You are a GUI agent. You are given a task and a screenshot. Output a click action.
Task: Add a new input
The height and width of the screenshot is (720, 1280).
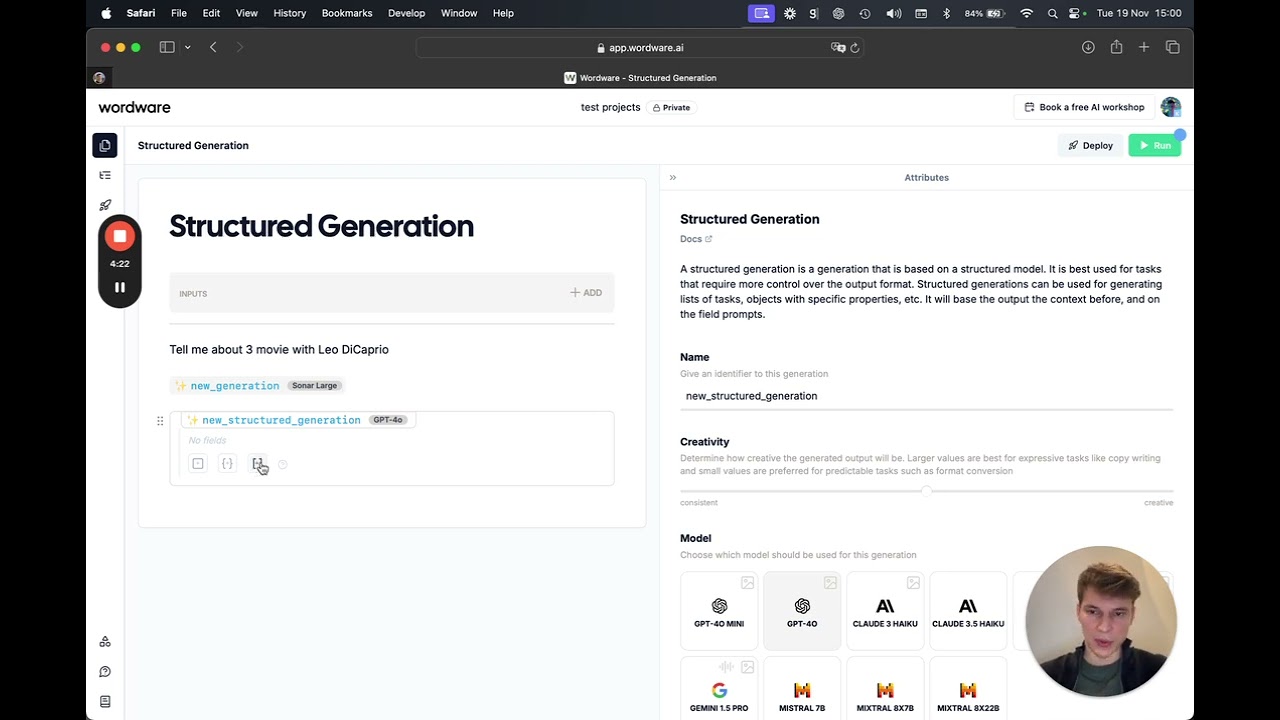[x=586, y=293]
